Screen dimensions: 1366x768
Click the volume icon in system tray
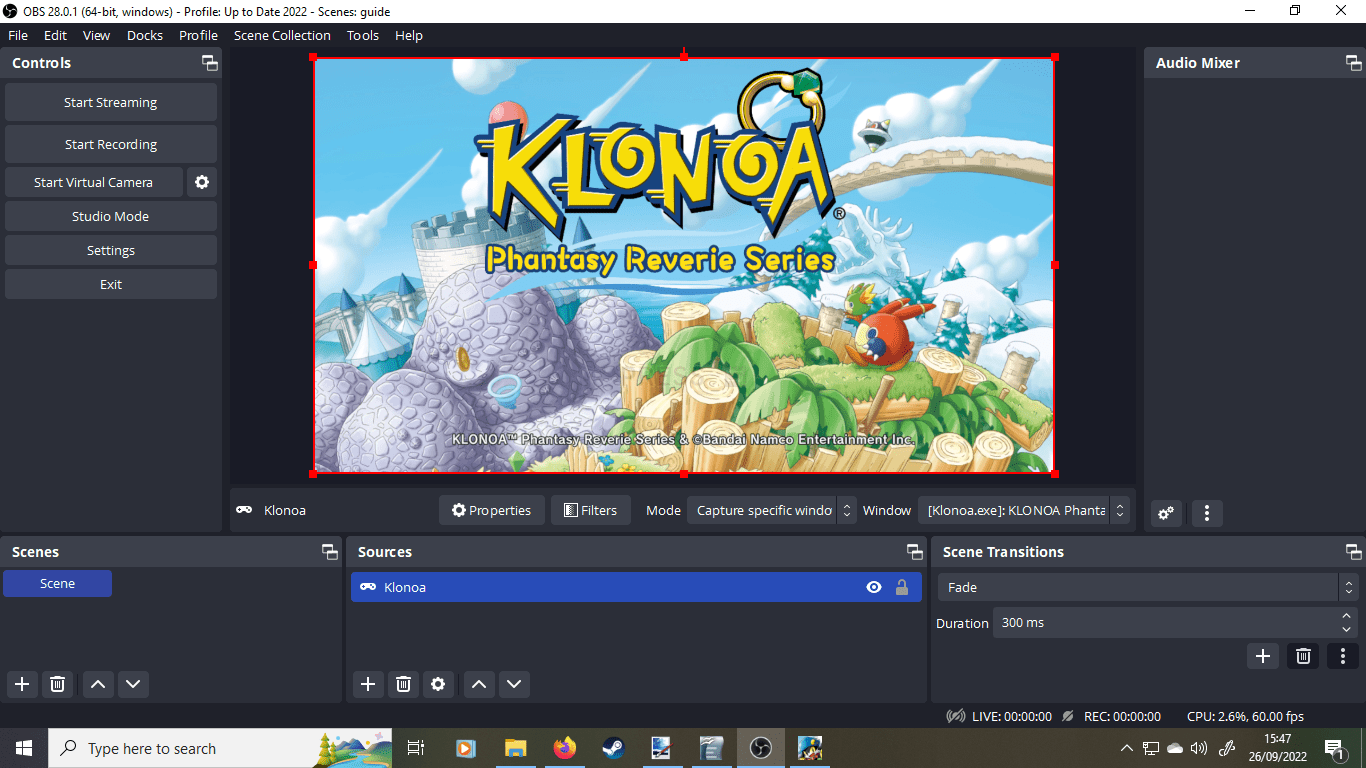(x=1199, y=748)
